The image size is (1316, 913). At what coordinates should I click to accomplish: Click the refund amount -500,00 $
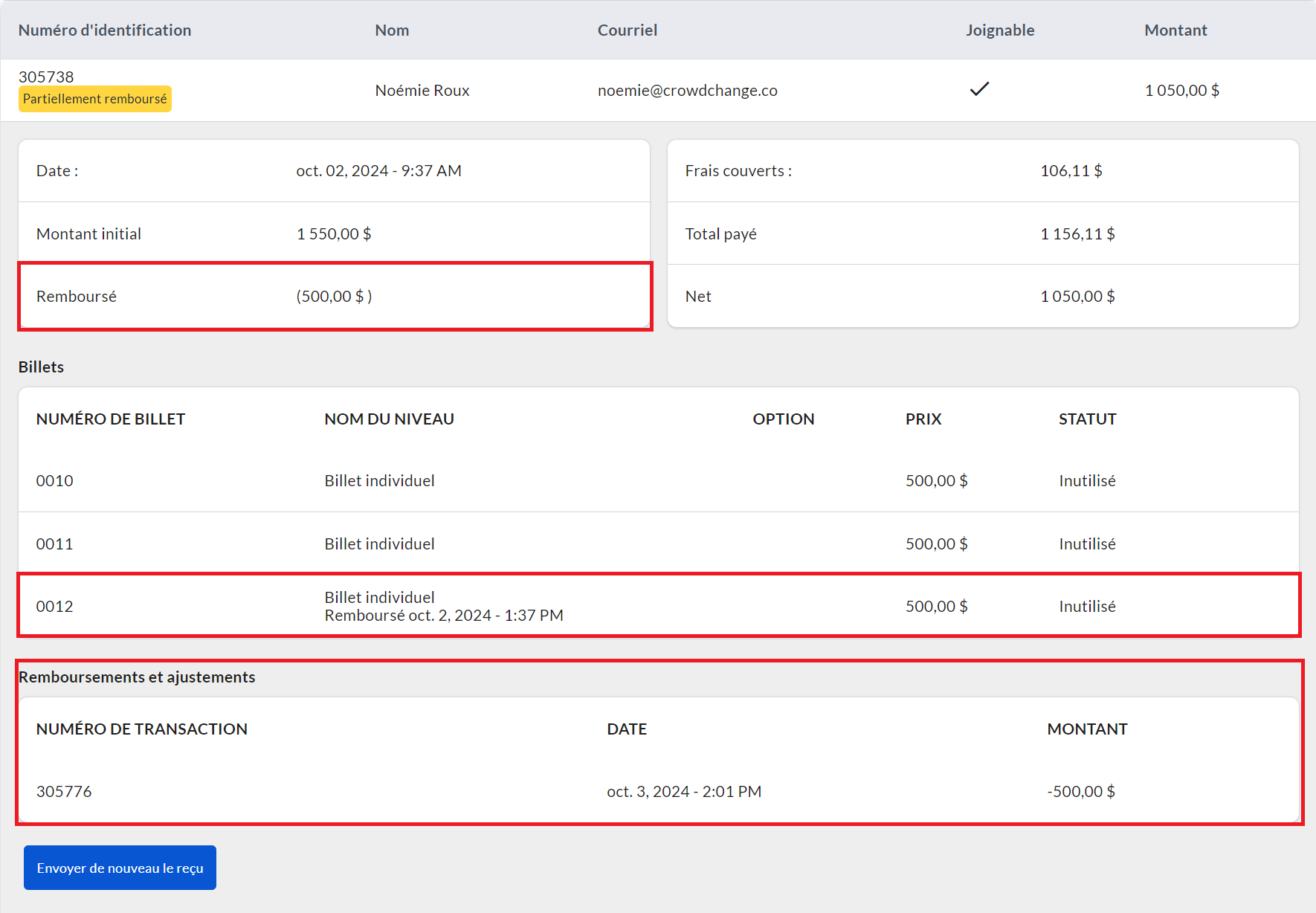(x=1080, y=792)
